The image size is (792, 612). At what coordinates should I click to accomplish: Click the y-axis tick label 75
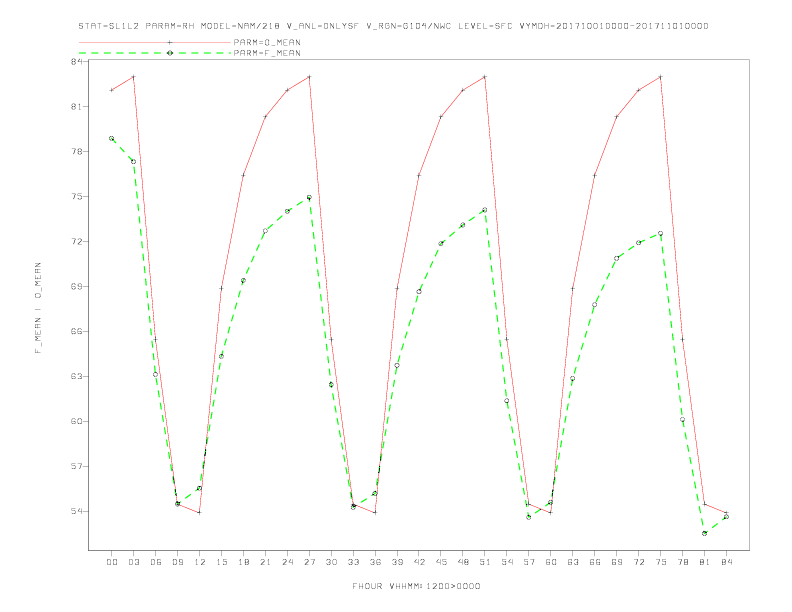click(76, 196)
